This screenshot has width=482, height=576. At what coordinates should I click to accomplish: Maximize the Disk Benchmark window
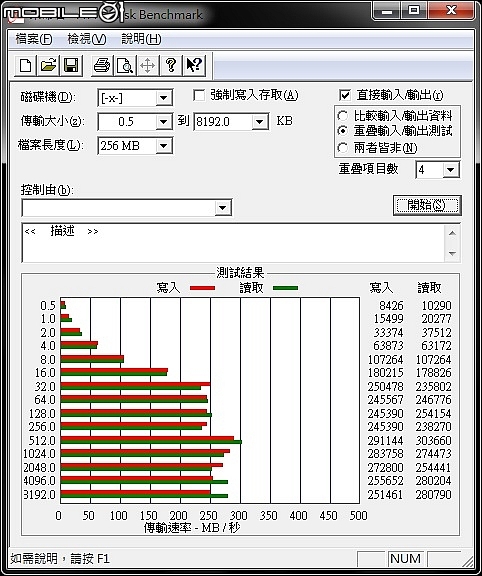click(x=414, y=11)
